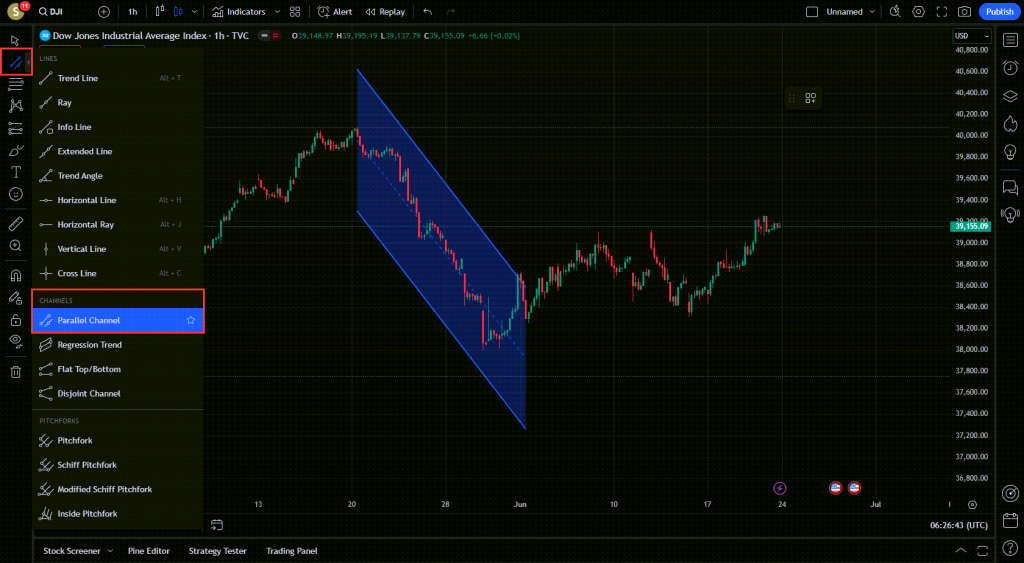The image size is (1024, 563).
Task: Choose Trend Line from lines menu
Action: 118,78
